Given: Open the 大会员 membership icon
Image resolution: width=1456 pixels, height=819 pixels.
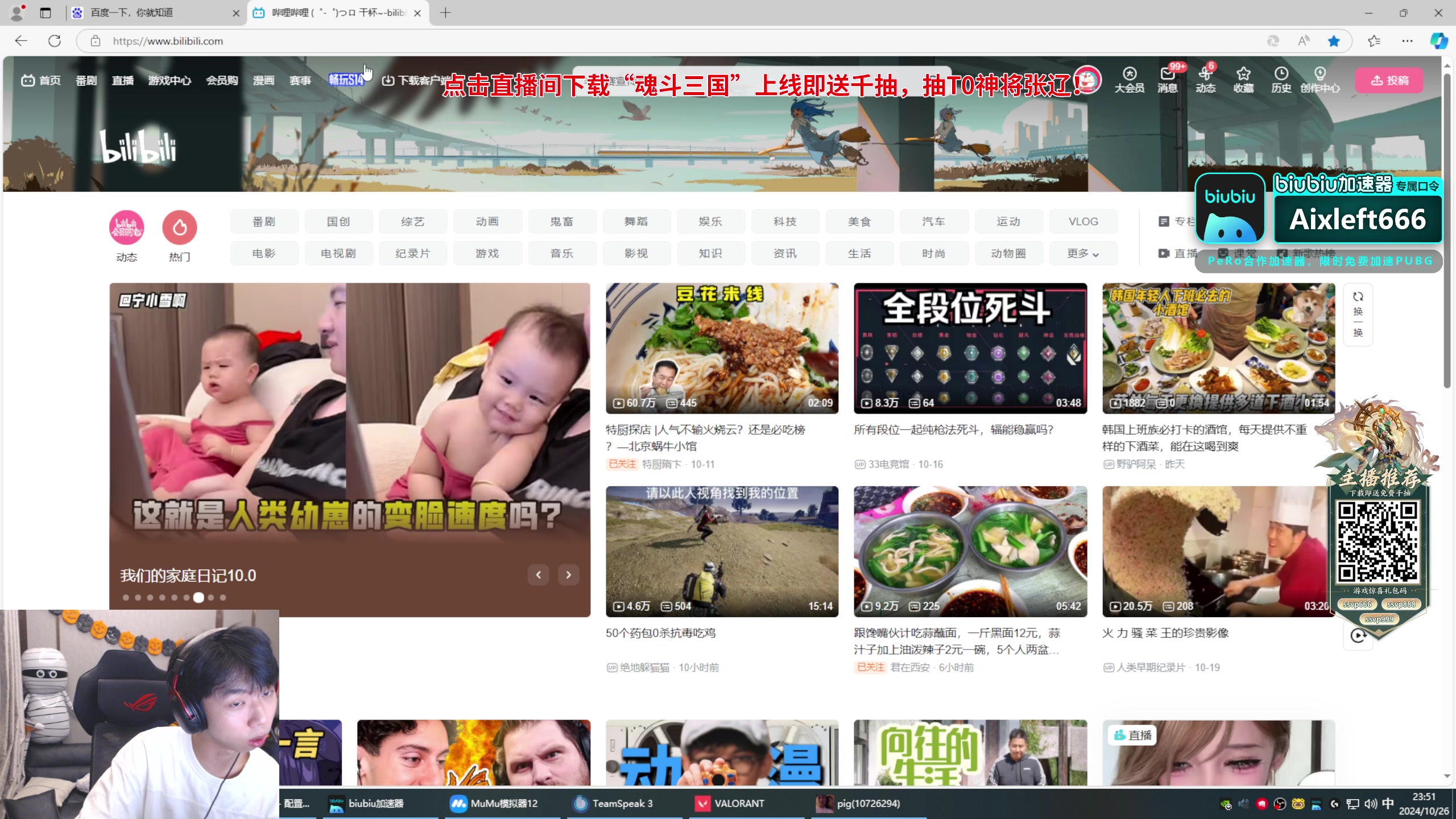Looking at the screenshot, I should tap(1129, 80).
